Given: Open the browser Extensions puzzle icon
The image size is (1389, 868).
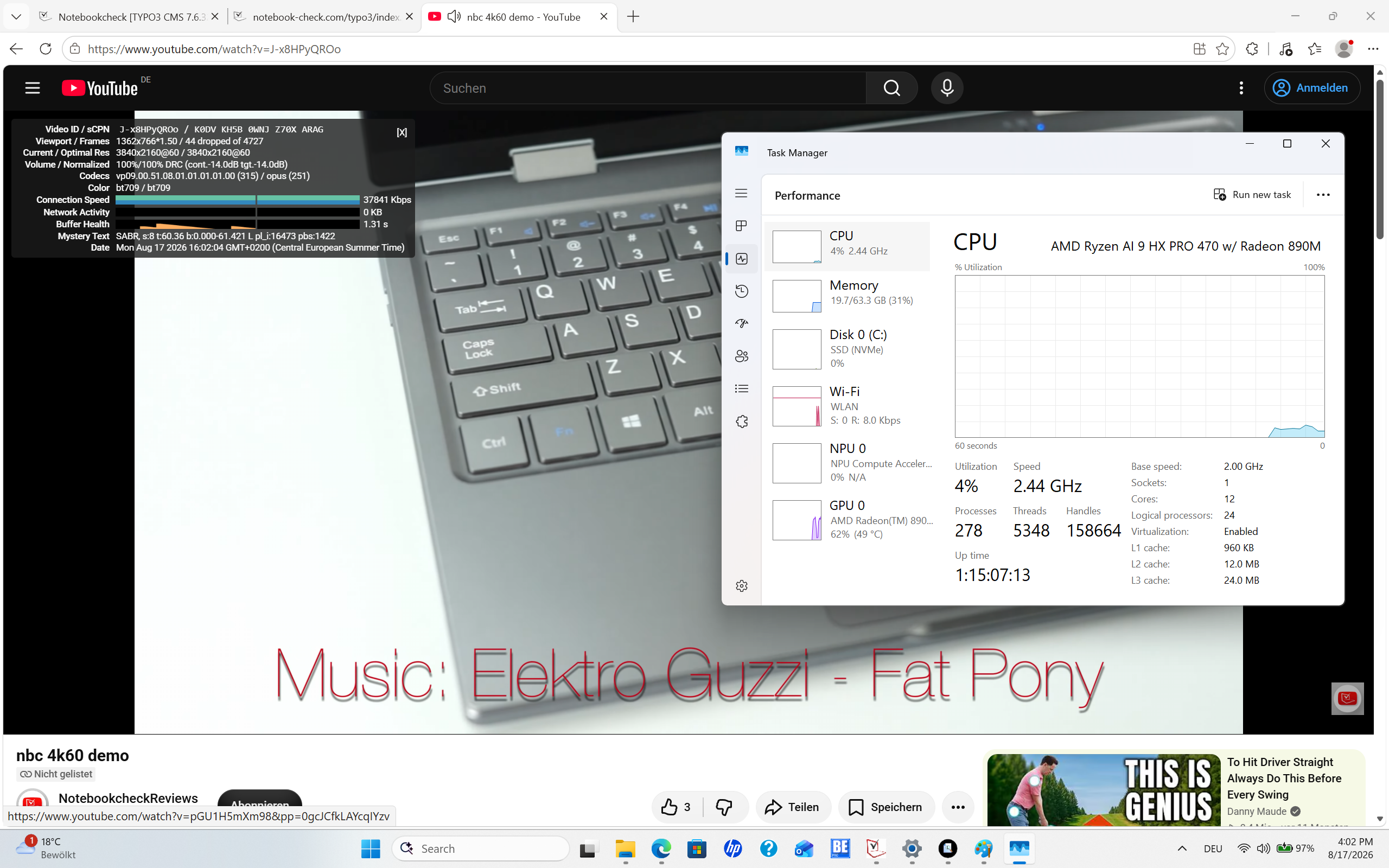Looking at the screenshot, I should (x=1252, y=49).
